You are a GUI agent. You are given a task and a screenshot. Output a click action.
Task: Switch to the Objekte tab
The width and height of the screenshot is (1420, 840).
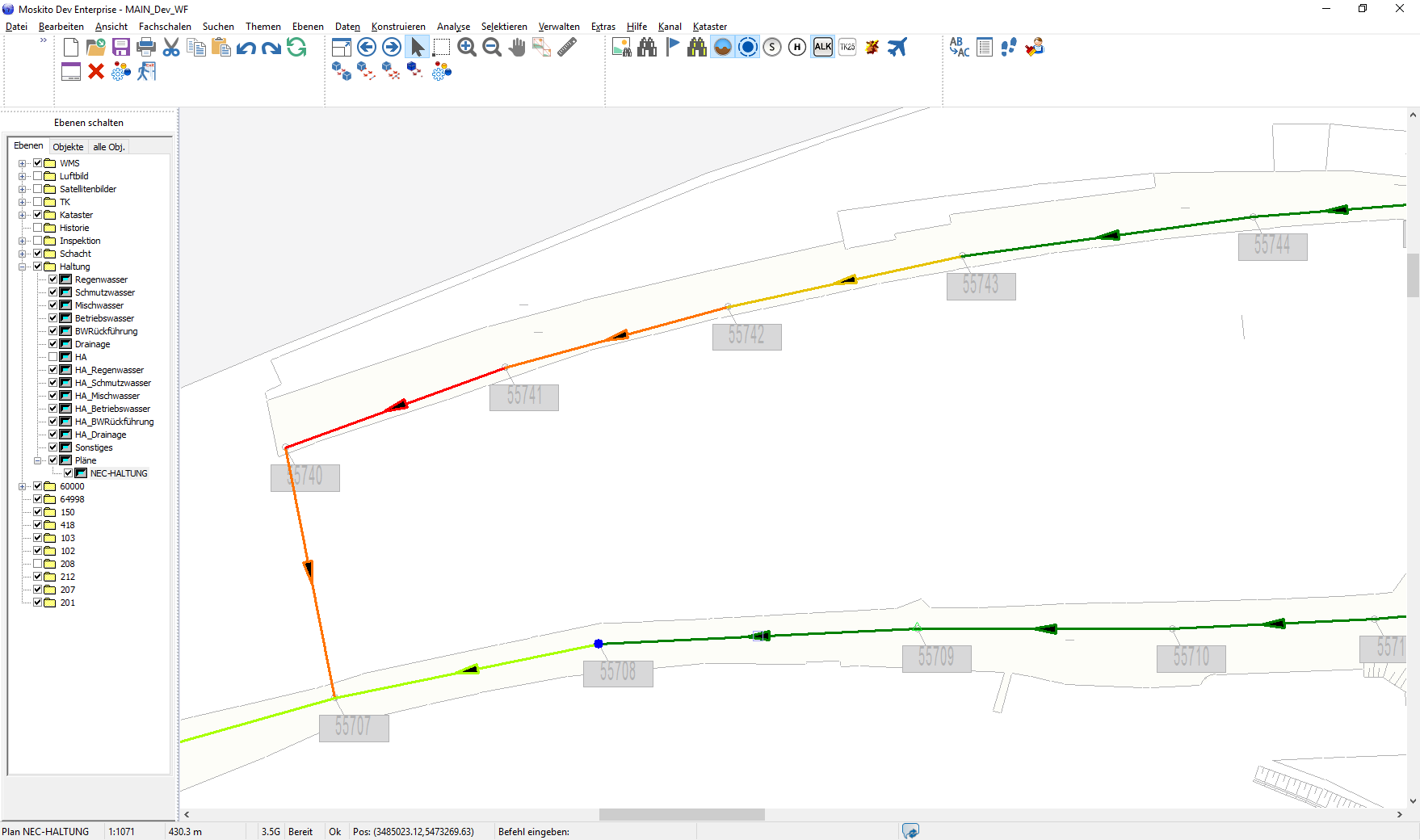click(68, 147)
